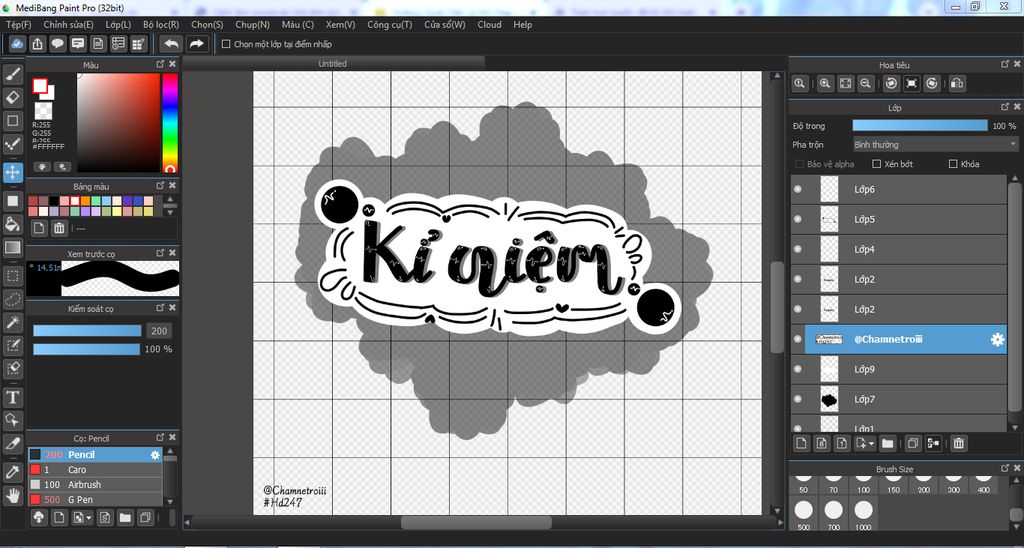
Task: Pick the Bucket fill tool
Action: pos(12,224)
